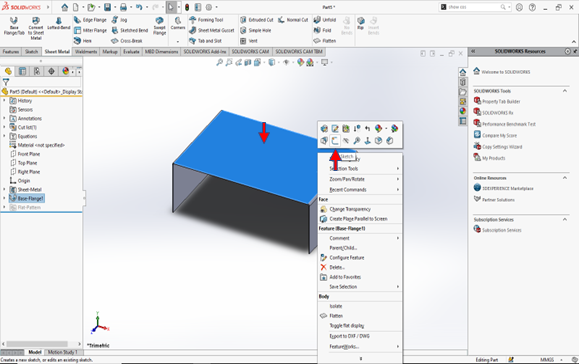The height and width of the screenshot is (364, 579).
Task: Open the Evaluate ribbon tab
Action: (131, 52)
